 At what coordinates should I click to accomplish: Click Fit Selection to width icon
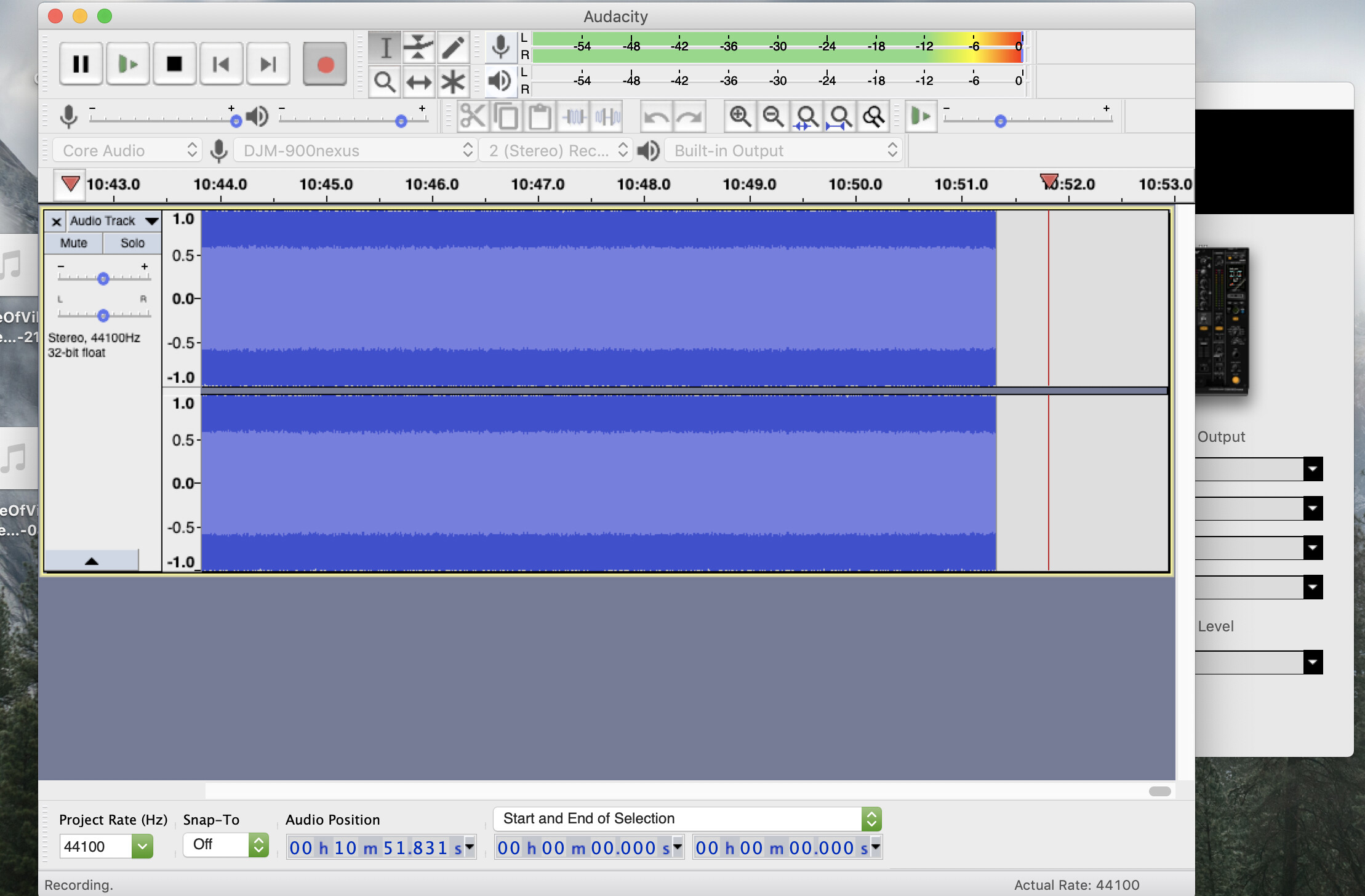807,116
